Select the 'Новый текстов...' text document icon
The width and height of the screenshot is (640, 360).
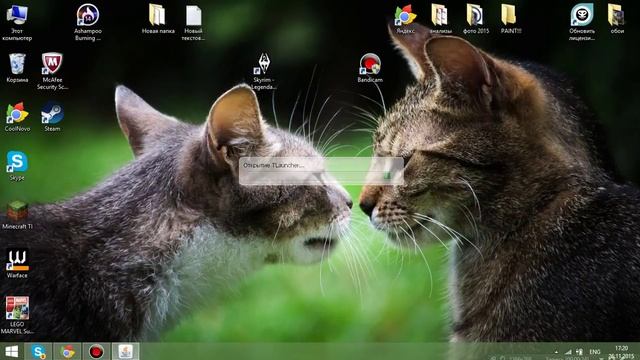coord(193,22)
